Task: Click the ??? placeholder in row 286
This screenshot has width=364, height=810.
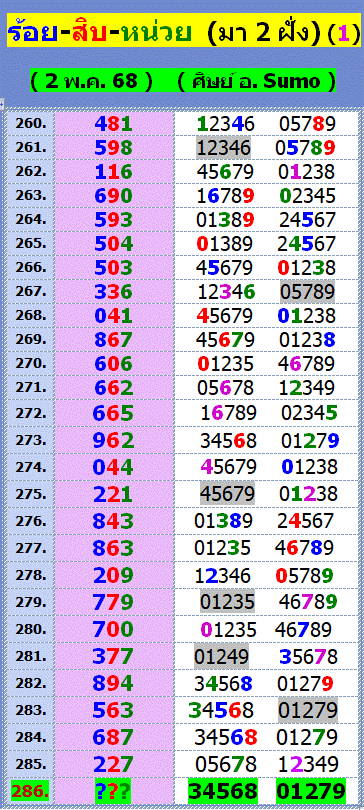Action: pyautogui.click(x=113, y=791)
